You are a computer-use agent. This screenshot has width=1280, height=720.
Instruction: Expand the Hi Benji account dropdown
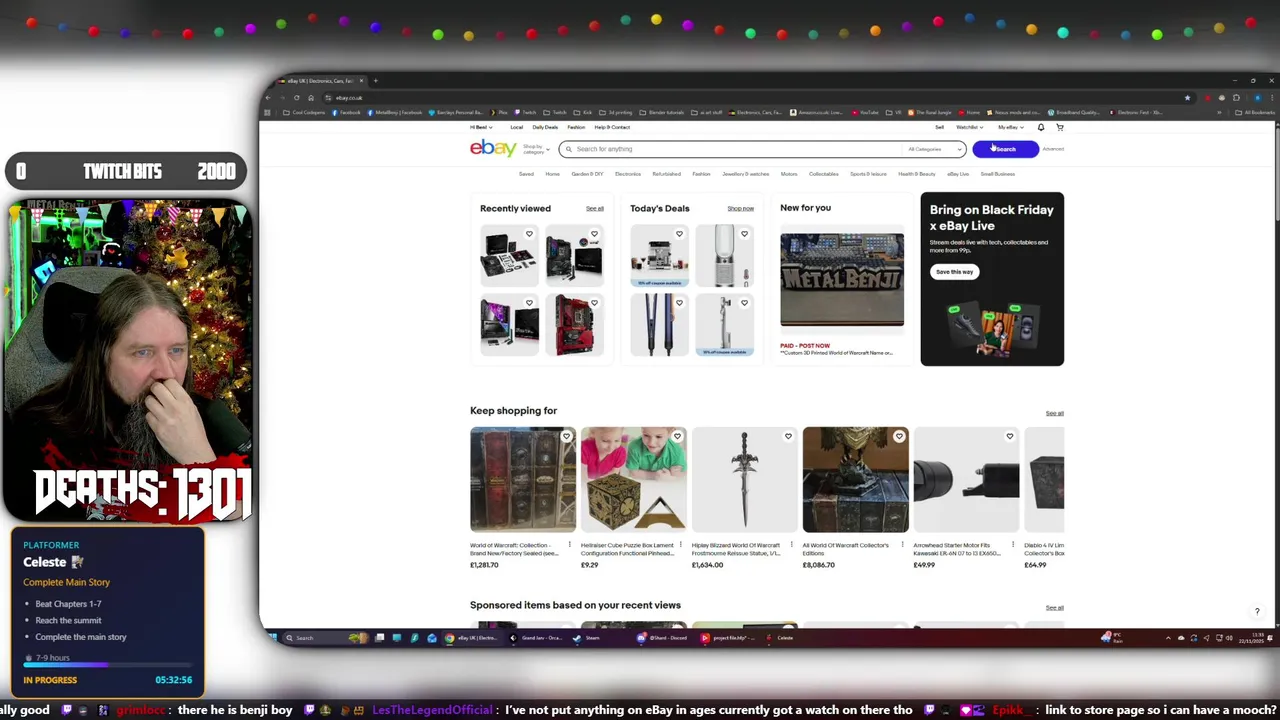481,127
